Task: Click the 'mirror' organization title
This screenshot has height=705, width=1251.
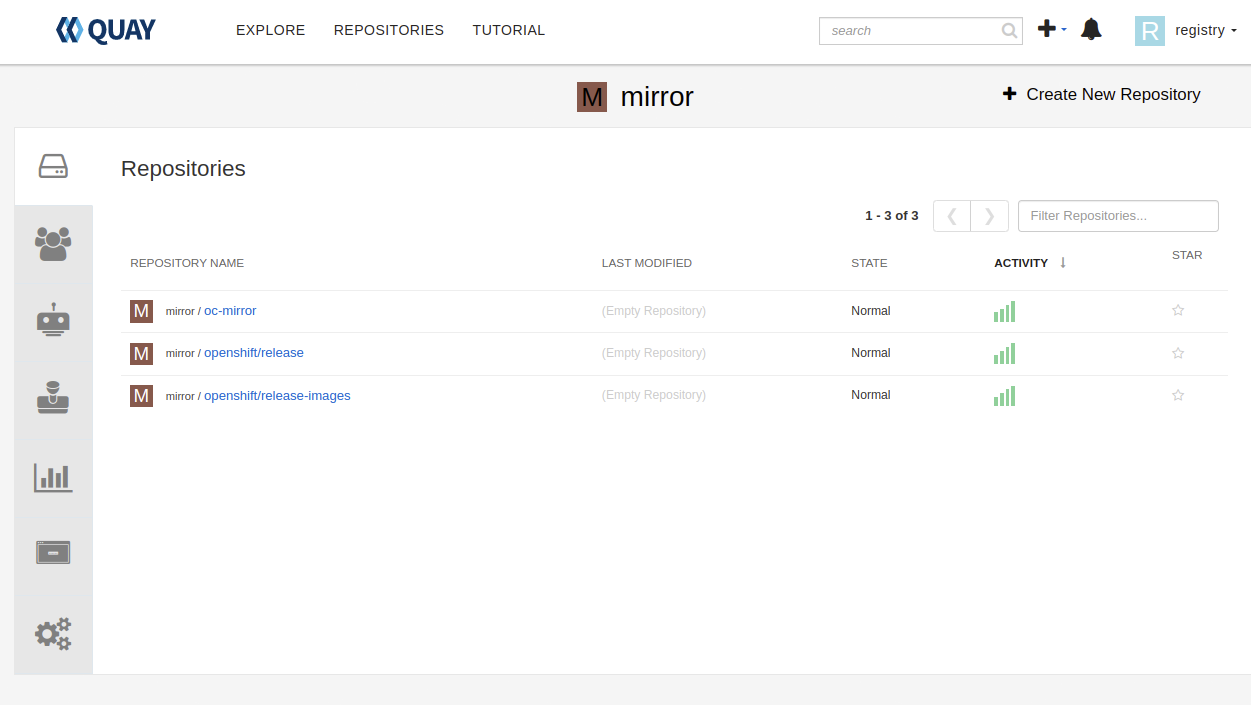Action: (657, 97)
